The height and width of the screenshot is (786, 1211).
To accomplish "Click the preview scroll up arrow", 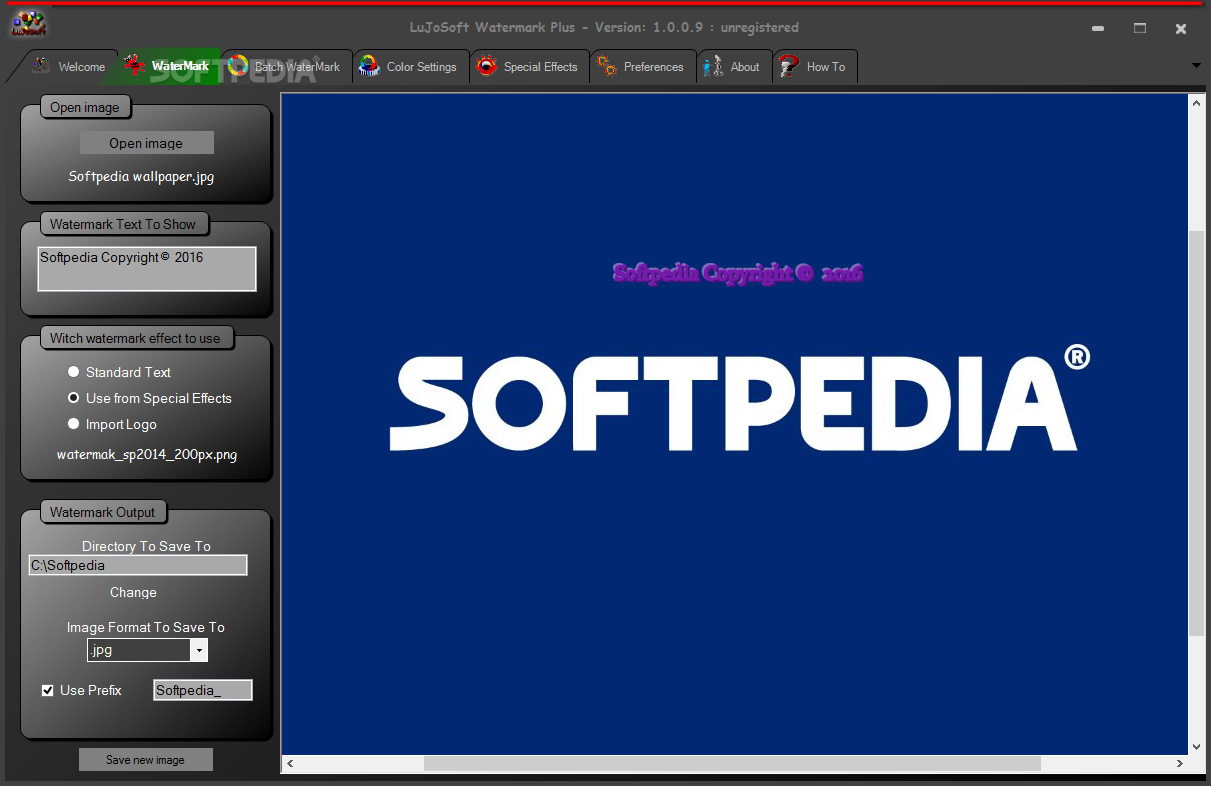I will click(1197, 102).
